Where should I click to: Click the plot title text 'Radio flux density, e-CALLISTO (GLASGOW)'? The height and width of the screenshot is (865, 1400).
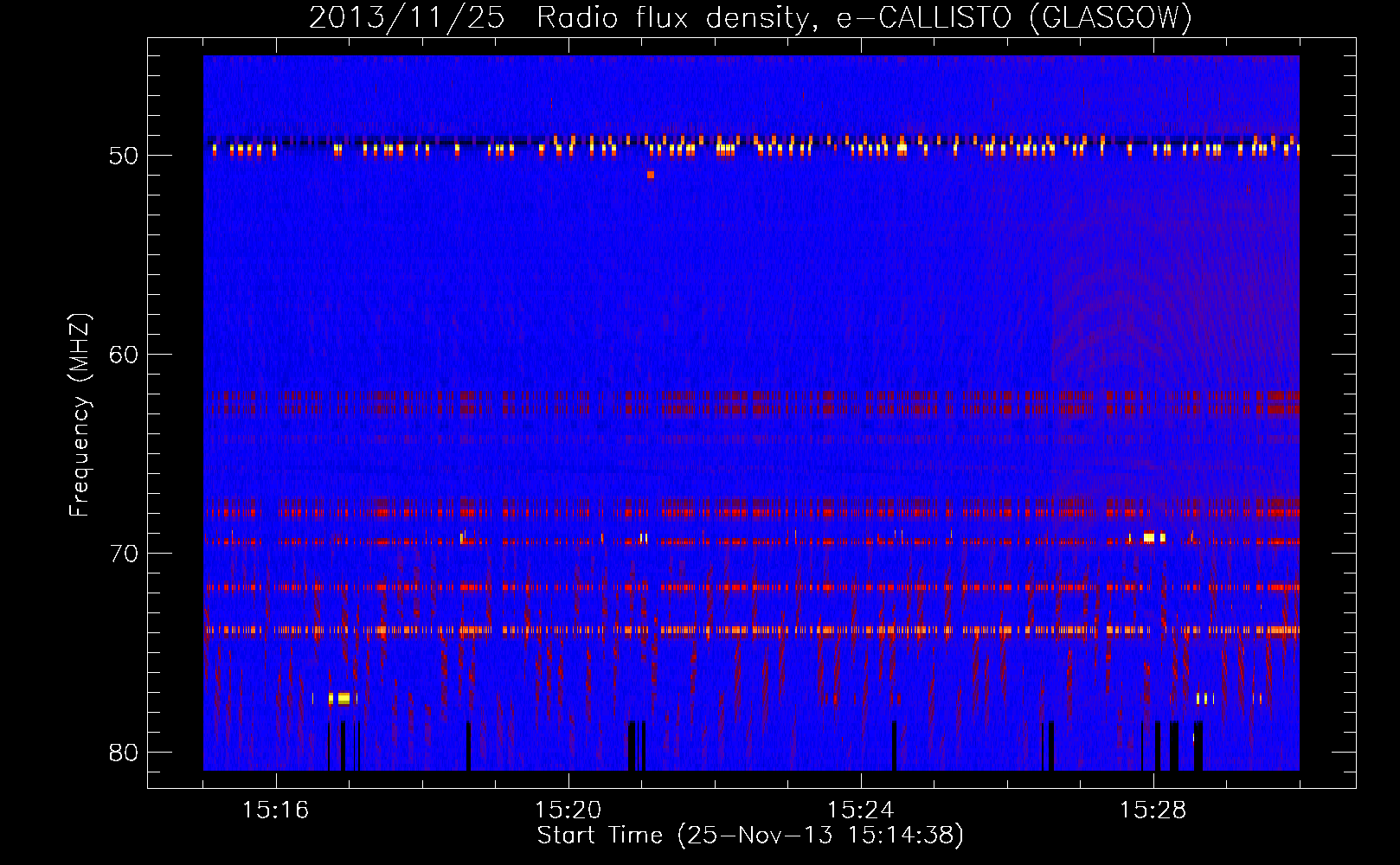coord(864,17)
